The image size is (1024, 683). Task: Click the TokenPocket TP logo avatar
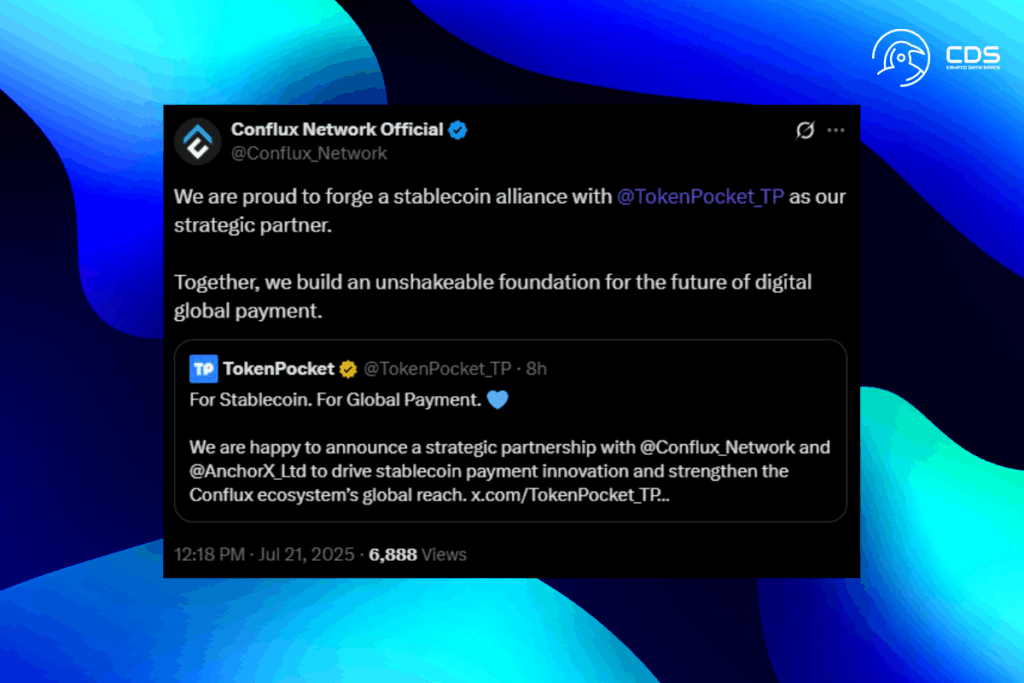(x=203, y=369)
